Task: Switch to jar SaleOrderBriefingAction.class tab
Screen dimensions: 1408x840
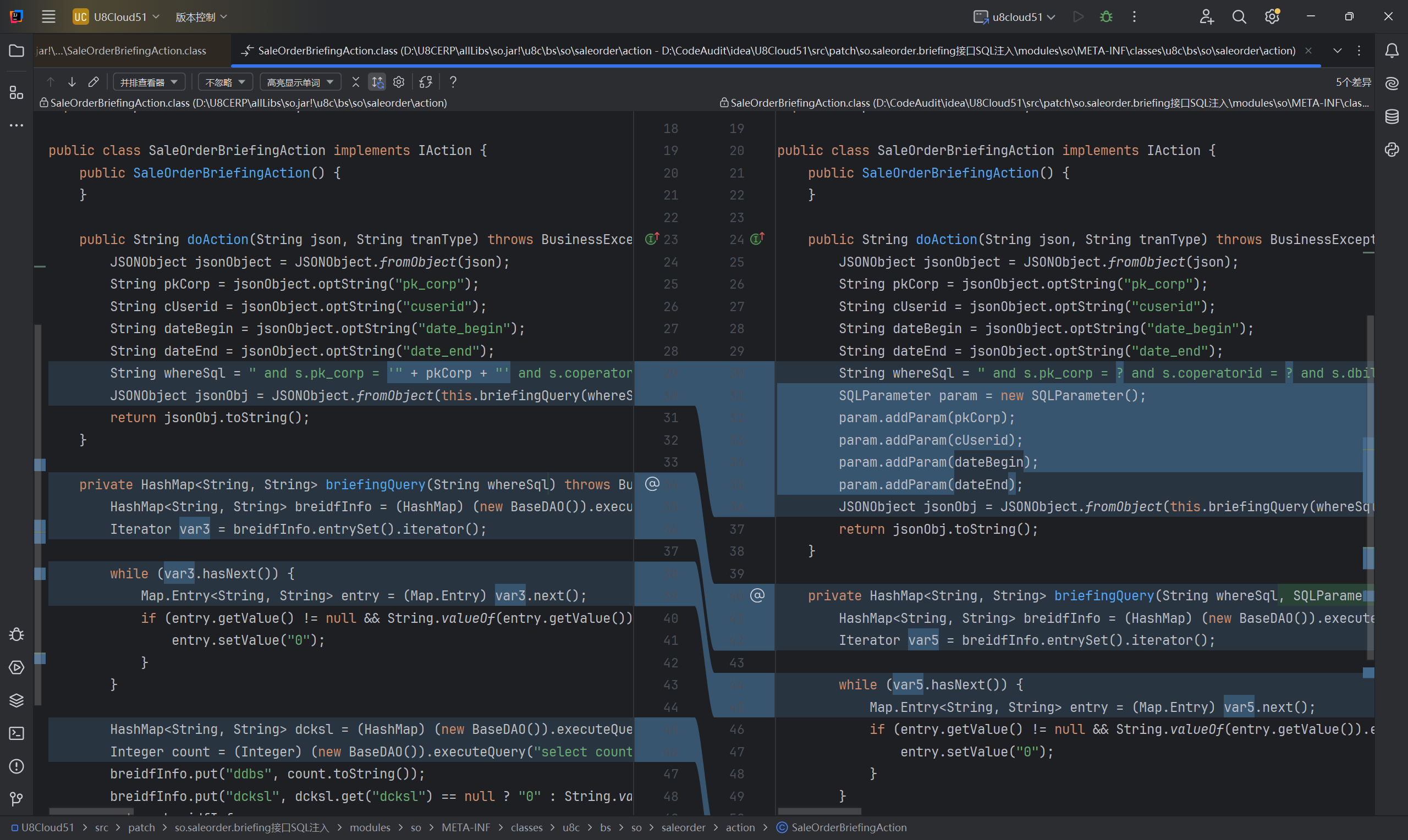Action: coord(121,51)
